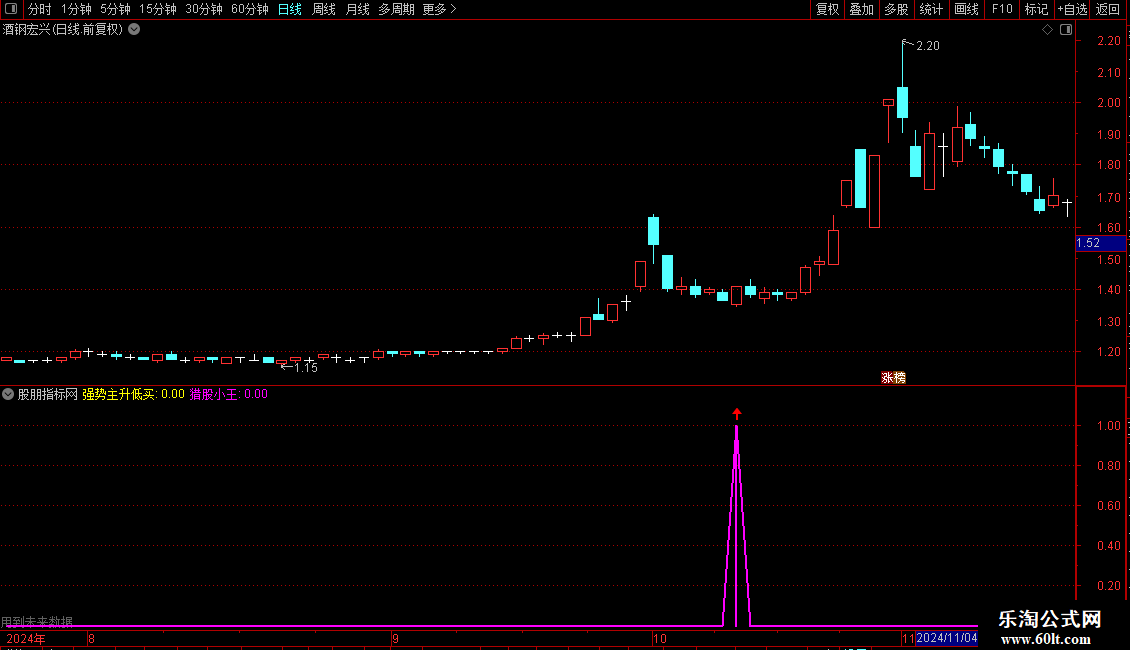This screenshot has height=650, width=1130.
Task: Open the 画线 drawing tools
Action: pos(966,9)
